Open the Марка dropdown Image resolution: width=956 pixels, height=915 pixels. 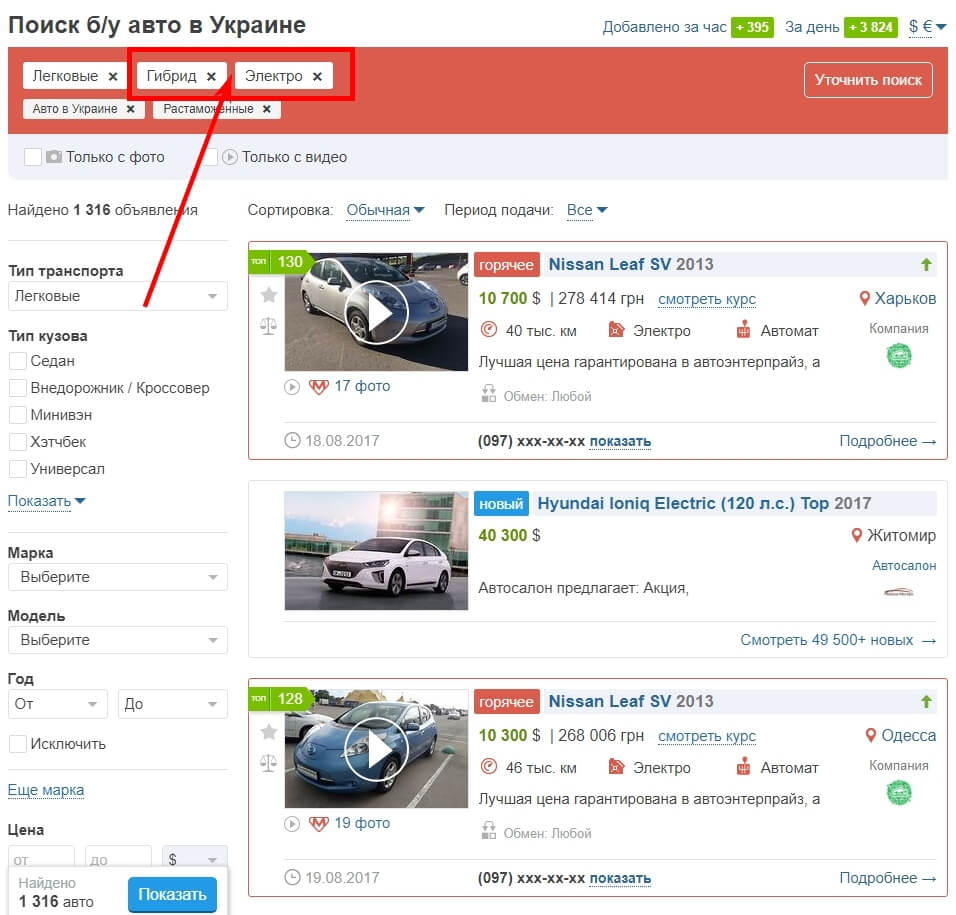[x=118, y=577]
